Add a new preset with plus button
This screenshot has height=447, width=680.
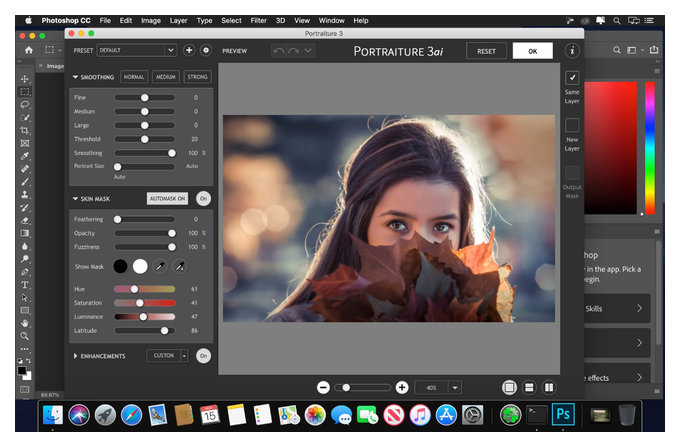pyautogui.click(x=189, y=50)
